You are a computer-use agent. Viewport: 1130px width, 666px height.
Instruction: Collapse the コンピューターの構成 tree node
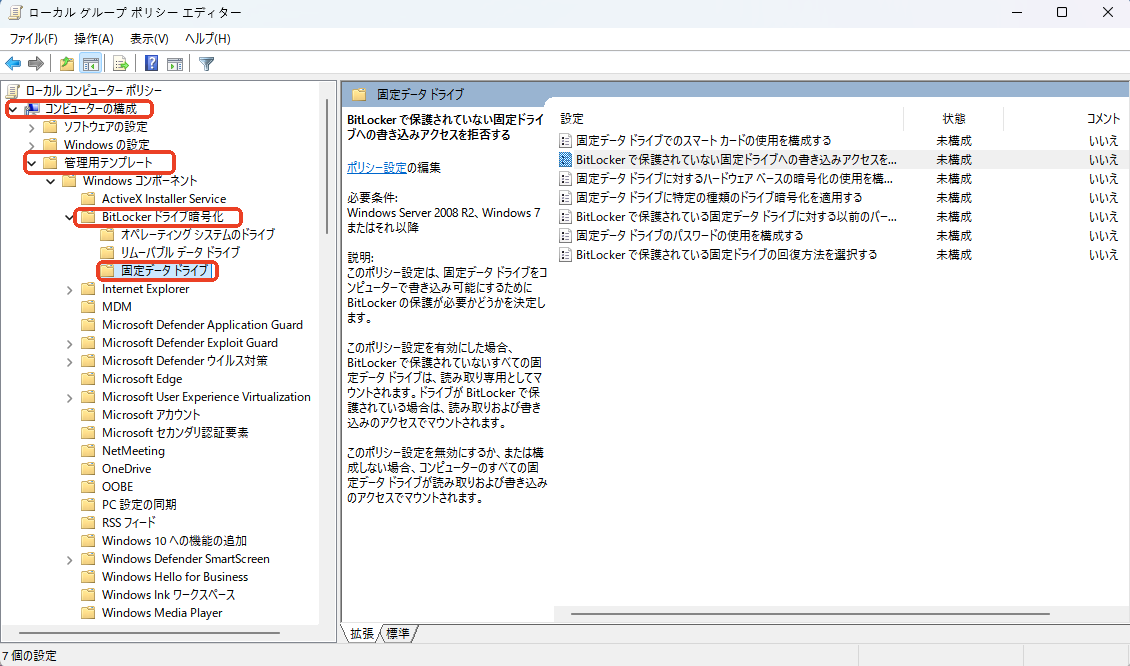[x=13, y=108]
